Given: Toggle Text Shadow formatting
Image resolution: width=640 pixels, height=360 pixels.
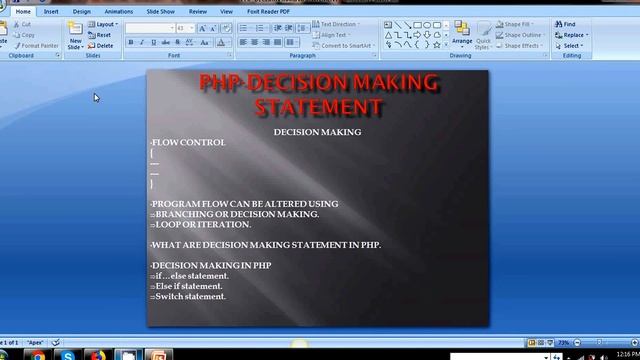Looking at the screenshot, I should click(177, 42).
